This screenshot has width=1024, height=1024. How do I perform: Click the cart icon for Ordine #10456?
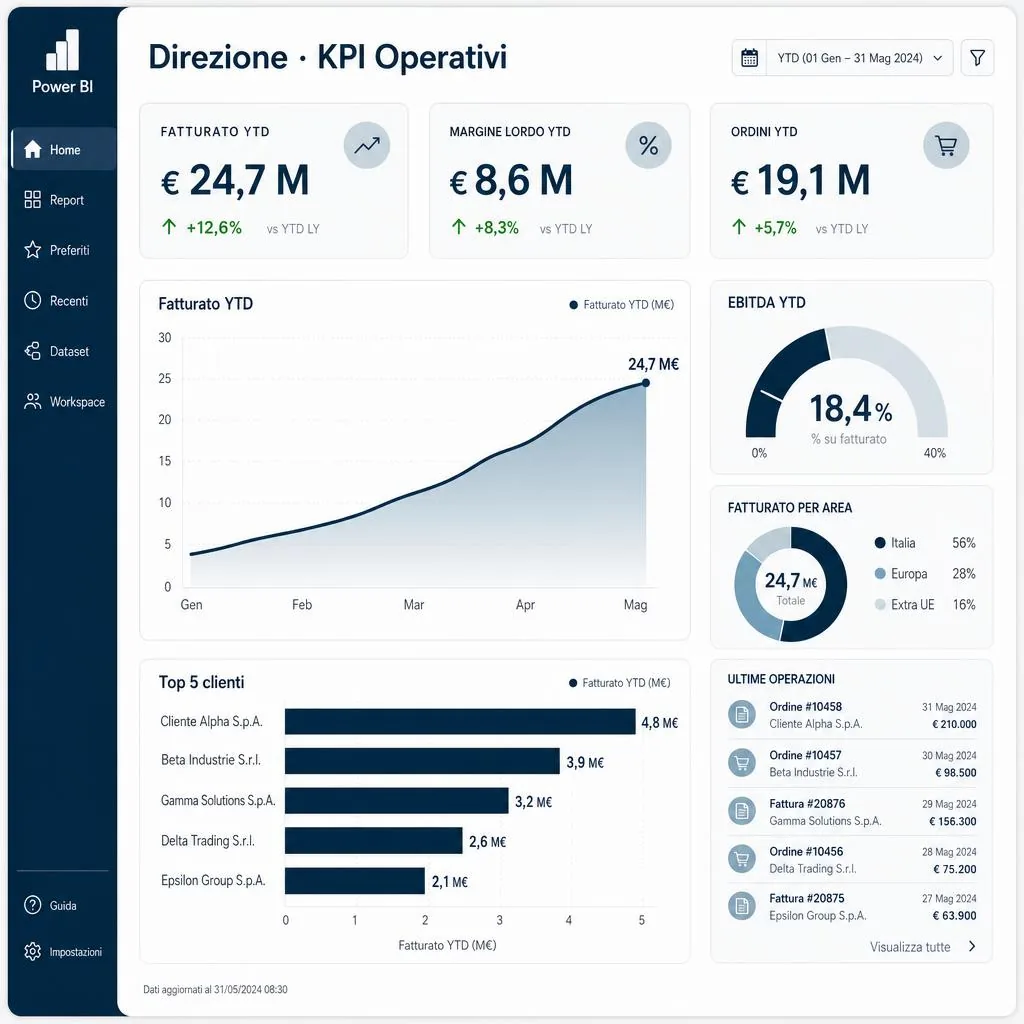(742, 859)
